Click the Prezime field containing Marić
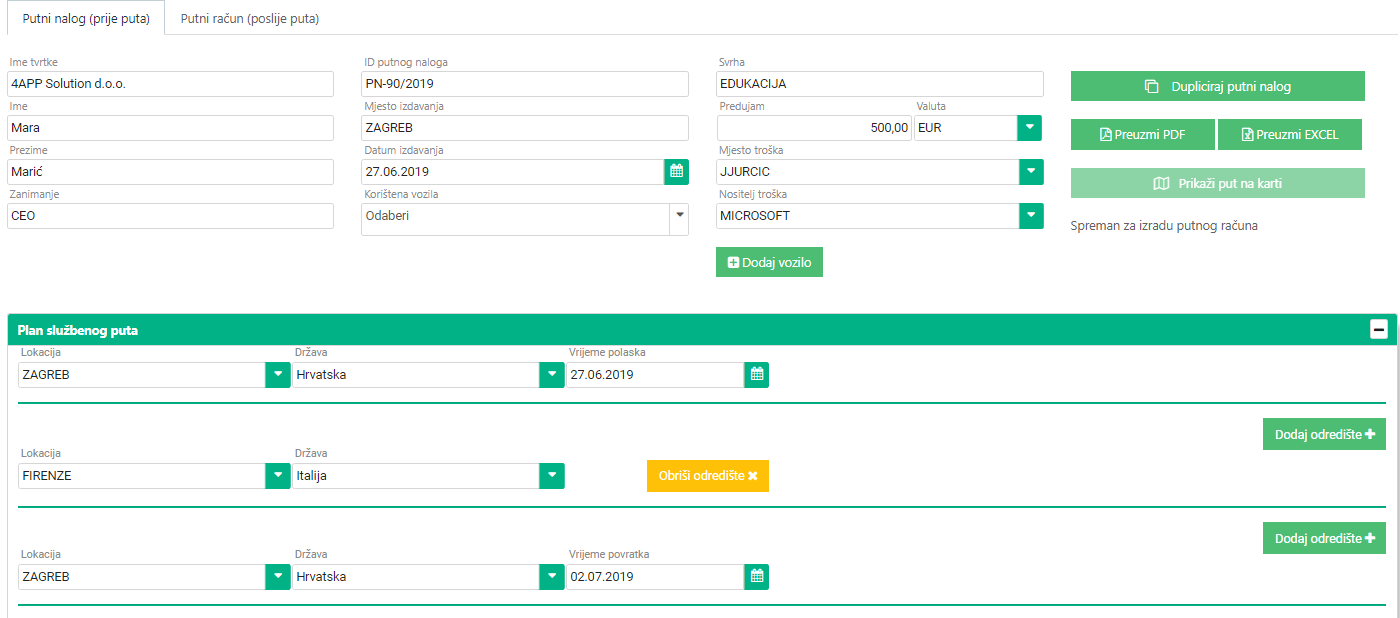The image size is (1400, 618). pos(170,172)
